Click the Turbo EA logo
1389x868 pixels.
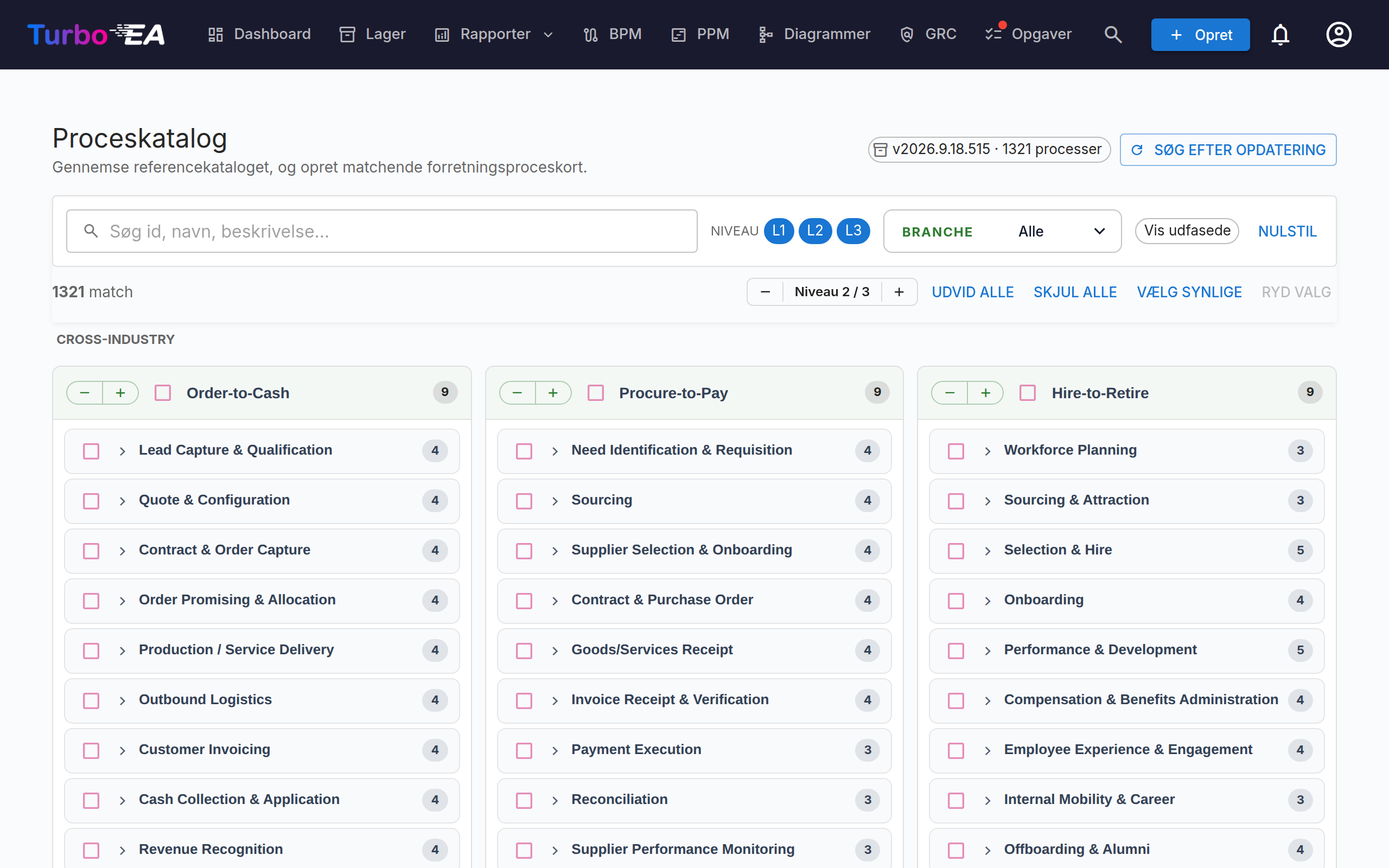coord(96,34)
